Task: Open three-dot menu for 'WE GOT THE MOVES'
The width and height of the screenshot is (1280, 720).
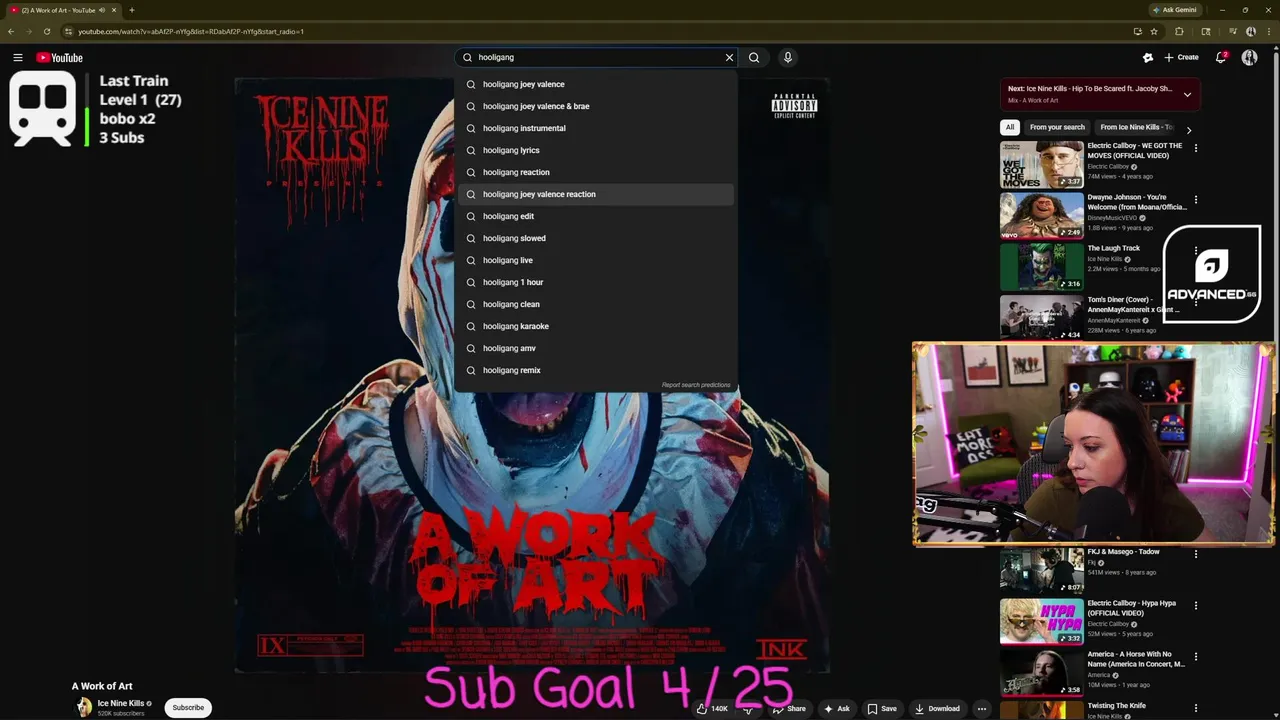Action: click(x=1195, y=148)
